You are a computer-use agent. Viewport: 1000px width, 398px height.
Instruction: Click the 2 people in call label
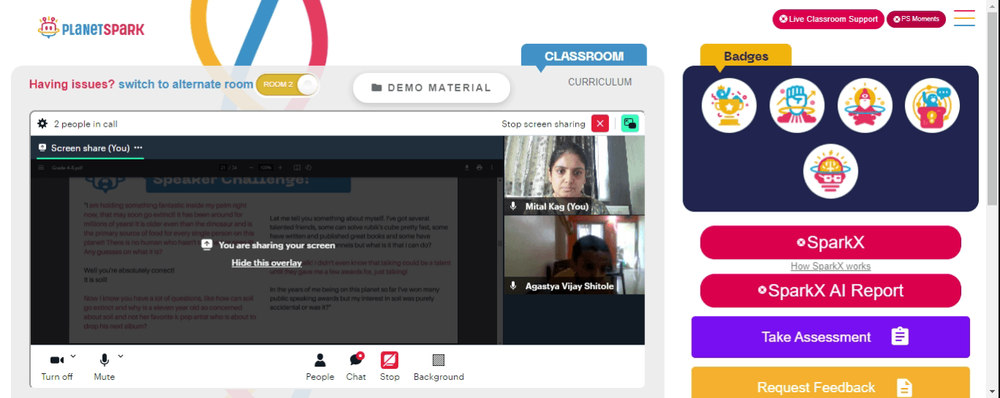(x=85, y=124)
